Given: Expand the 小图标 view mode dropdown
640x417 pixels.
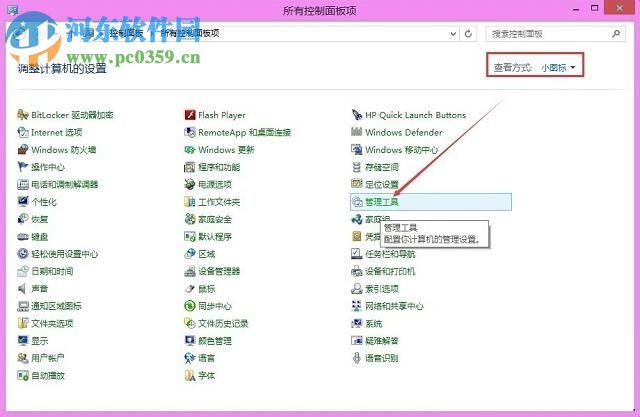Looking at the screenshot, I should 558,67.
